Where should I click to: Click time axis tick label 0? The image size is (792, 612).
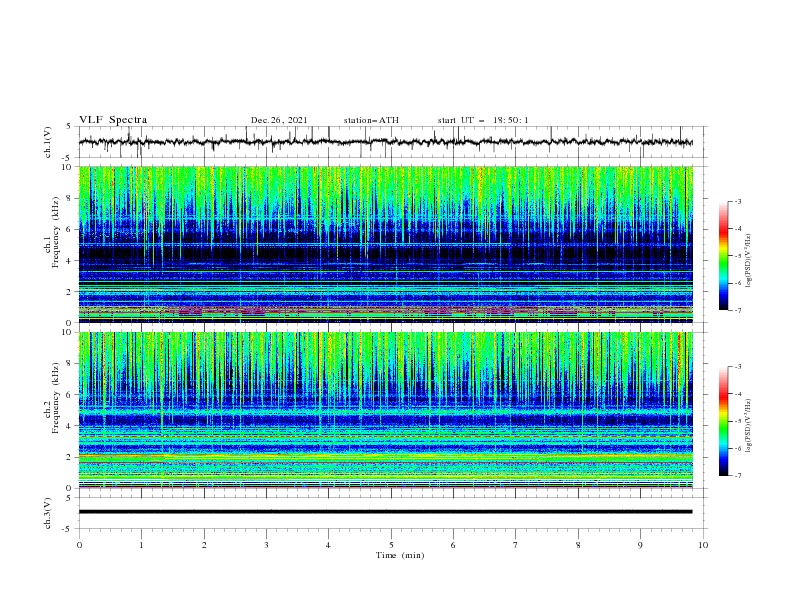[79, 545]
